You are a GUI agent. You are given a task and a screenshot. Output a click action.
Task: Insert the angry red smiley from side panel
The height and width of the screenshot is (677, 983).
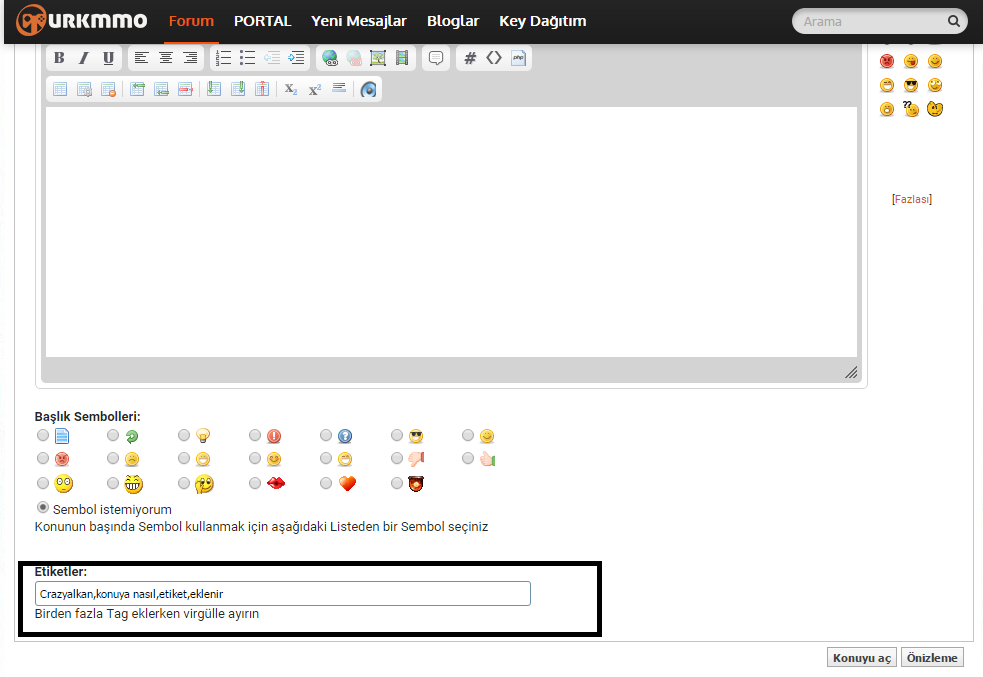click(887, 61)
